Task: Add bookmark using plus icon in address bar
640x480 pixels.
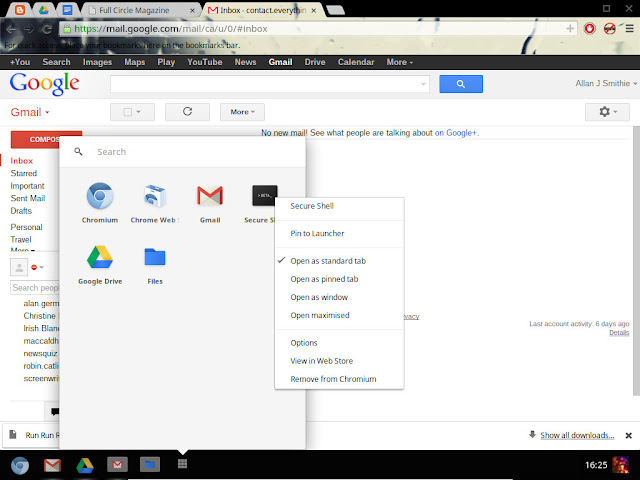Action: coord(570,28)
